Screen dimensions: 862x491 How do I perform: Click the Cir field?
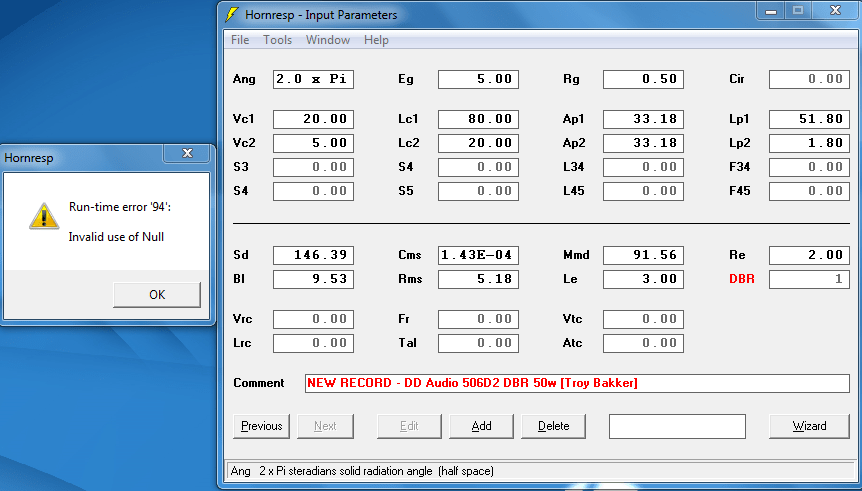[x=809, y=79]
